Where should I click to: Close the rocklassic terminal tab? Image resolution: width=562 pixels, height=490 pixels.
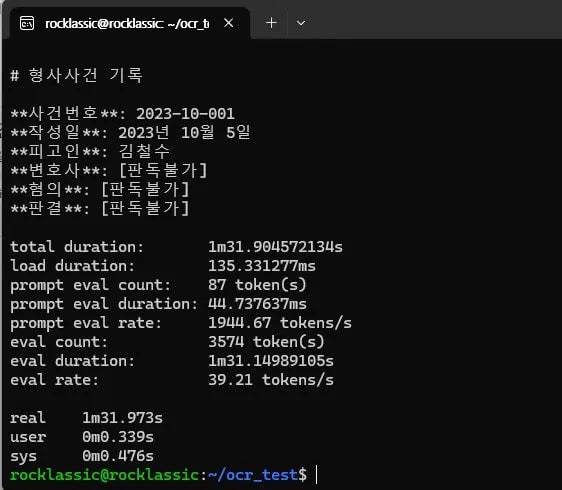click(228, 23)
